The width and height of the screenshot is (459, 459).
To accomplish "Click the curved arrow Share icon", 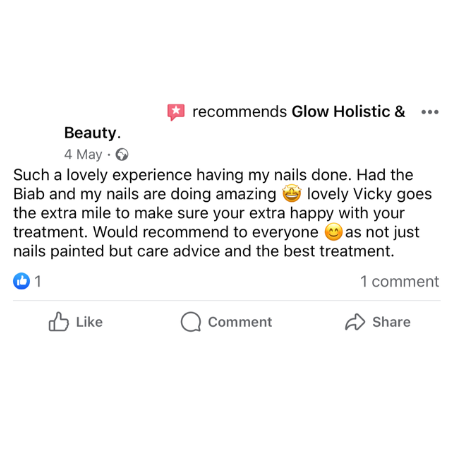I will coord(355,322).
